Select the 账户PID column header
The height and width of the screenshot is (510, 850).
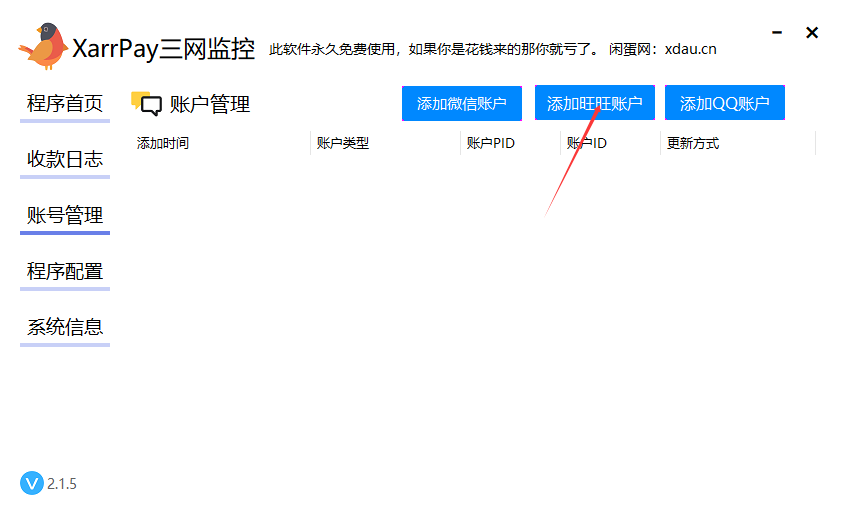click(491, 143)
